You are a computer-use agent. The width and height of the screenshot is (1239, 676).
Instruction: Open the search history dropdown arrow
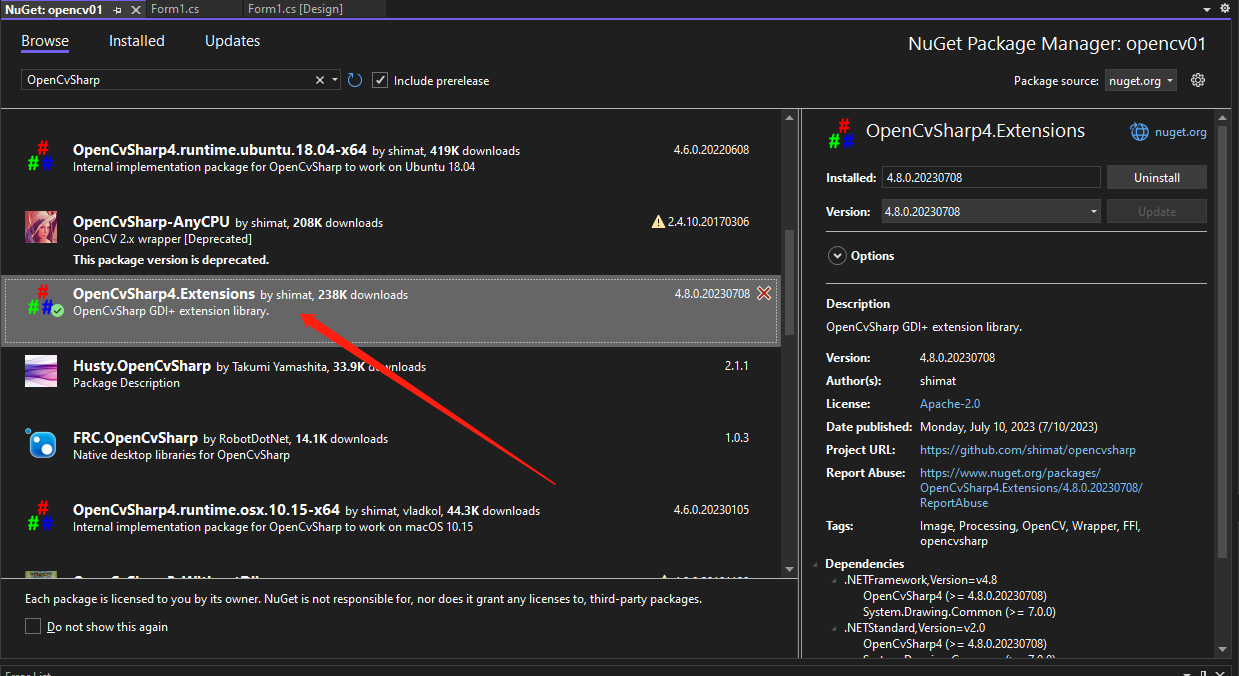335,80
